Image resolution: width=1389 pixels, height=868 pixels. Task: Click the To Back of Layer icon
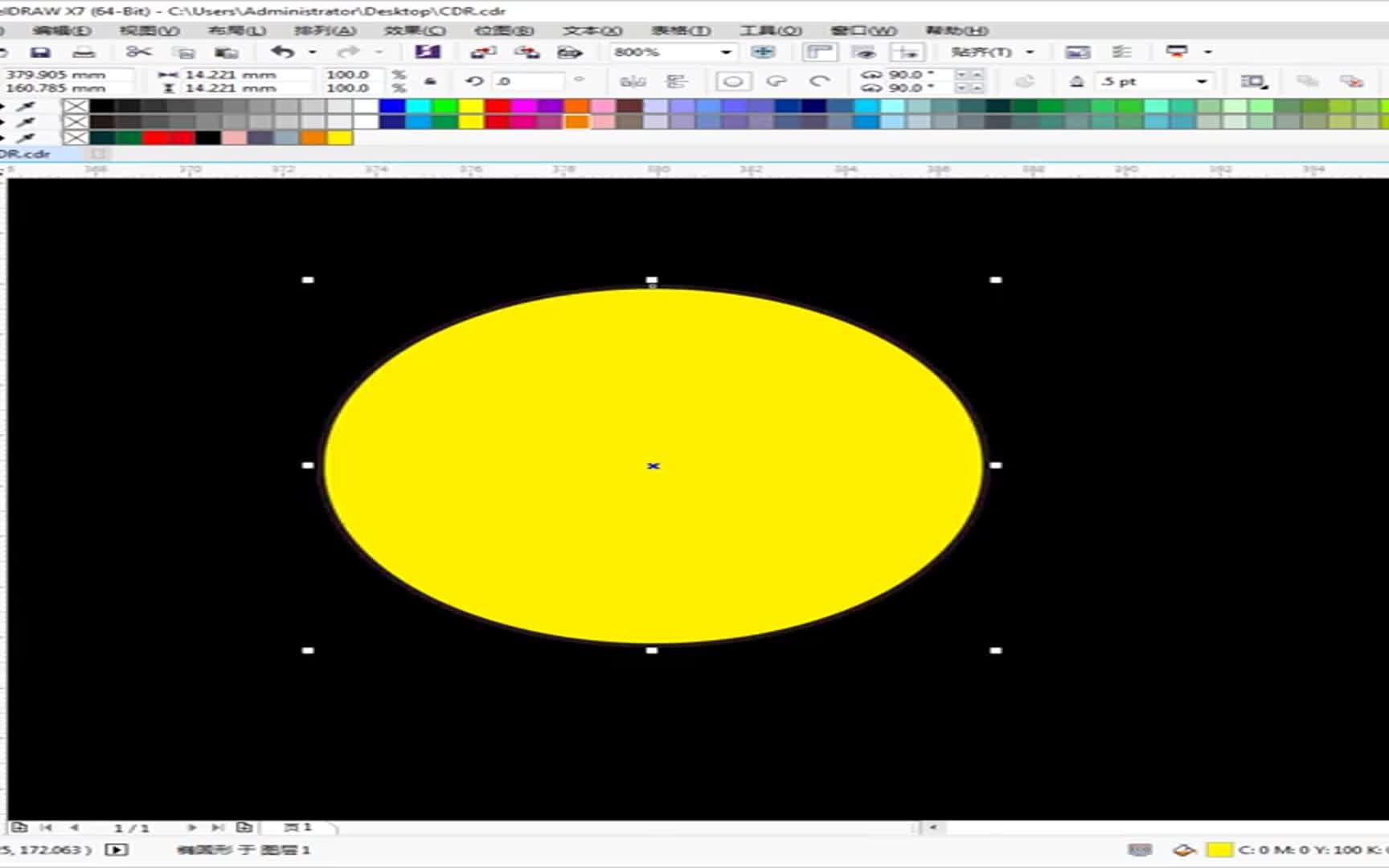tap(1352, 81)
